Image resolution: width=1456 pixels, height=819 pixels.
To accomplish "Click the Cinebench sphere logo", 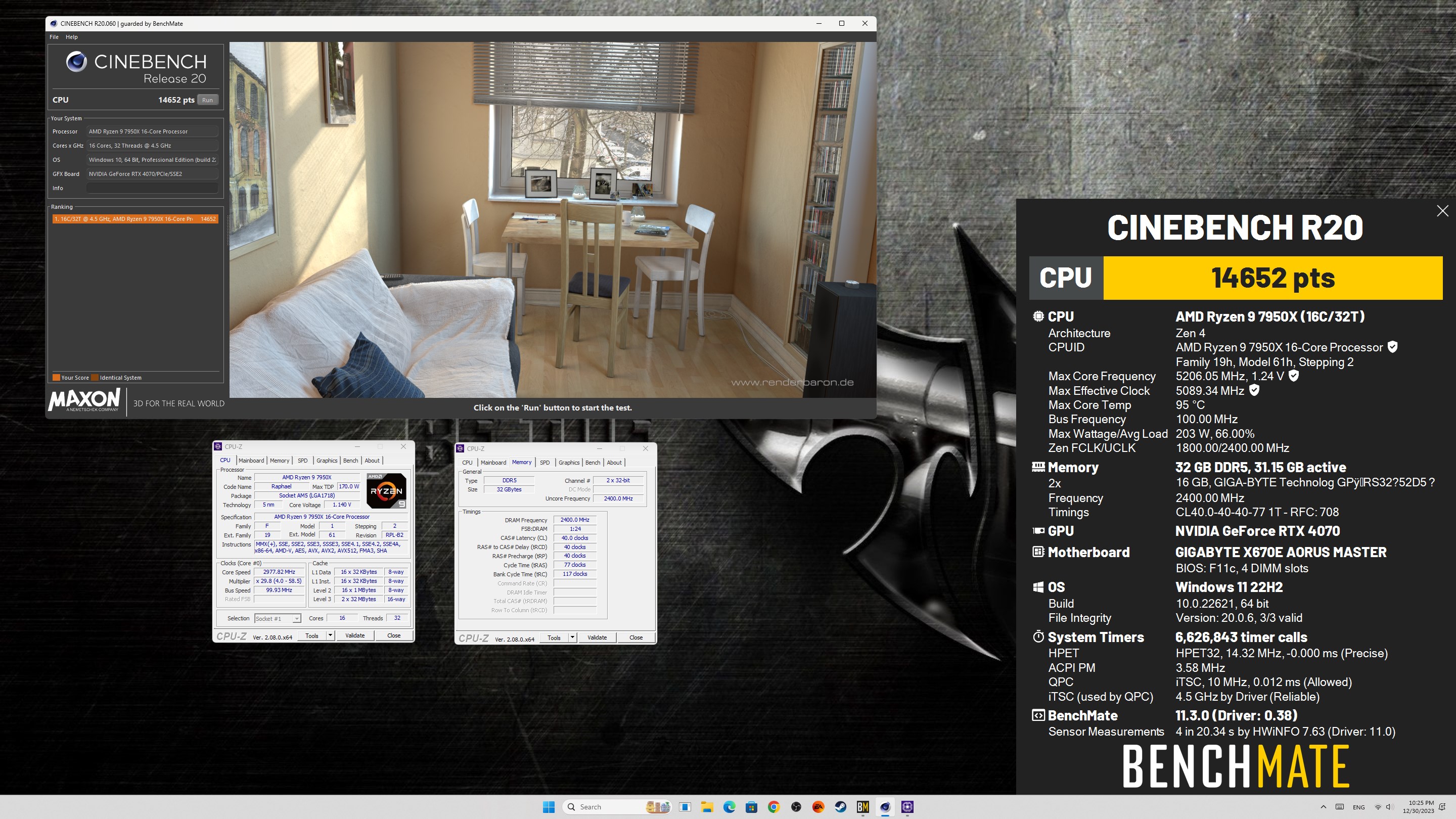I will pos(76,61).
